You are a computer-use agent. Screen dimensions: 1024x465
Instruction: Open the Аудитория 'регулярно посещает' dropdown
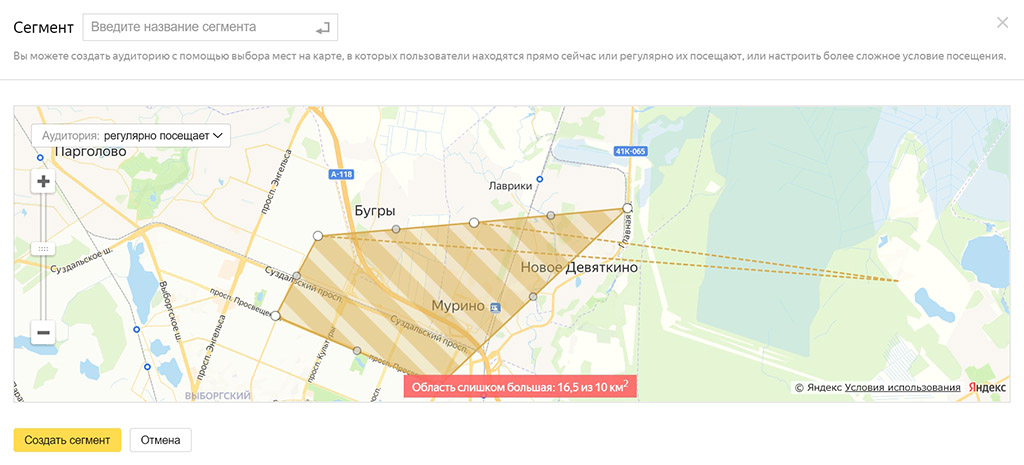pyautogui.click(x=131, y=134)
